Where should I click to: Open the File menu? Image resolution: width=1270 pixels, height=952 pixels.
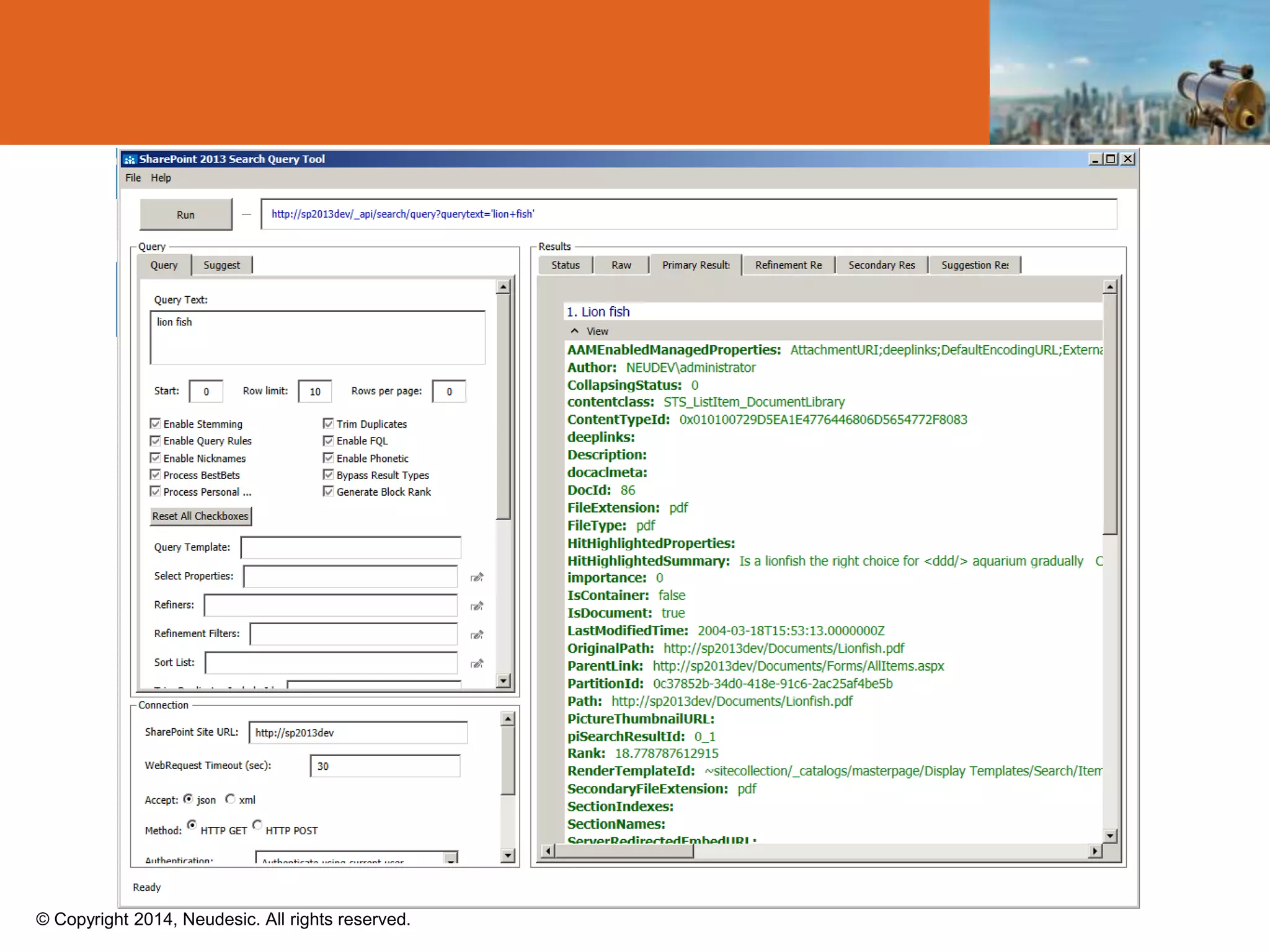tap(133, 178)
